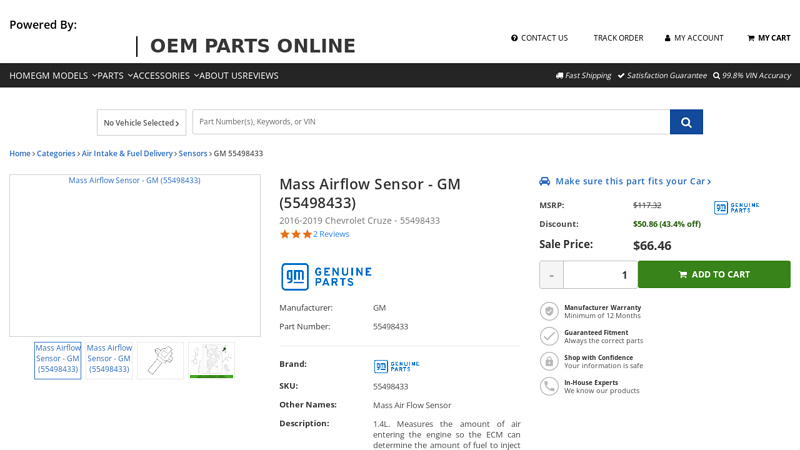Decrease quantity with the minus button
This screenshot has width=800, height=450.
click(552, 275)
